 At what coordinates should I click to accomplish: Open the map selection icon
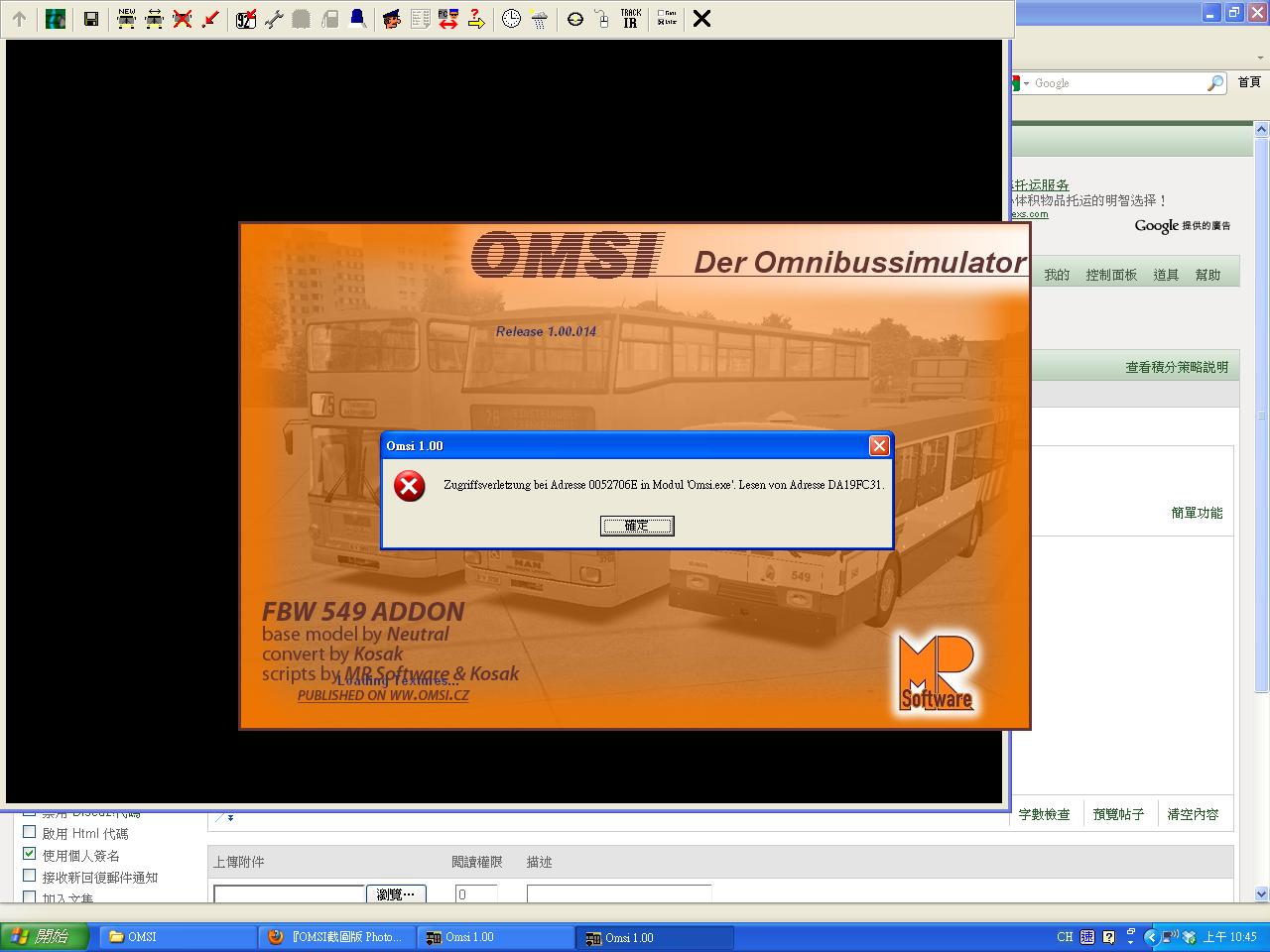click(x=56, y=19)
